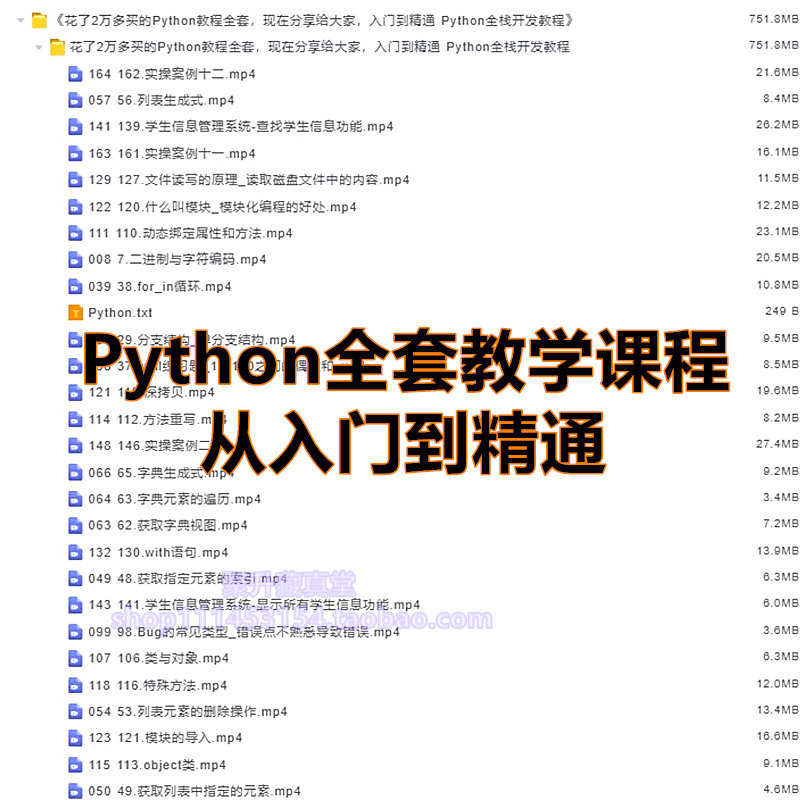Select file name 129 127.文件读写的原理_读取磁盘文件中的内容.mp4
Viewport: 800px width, 800px height.
click(249, 180)
